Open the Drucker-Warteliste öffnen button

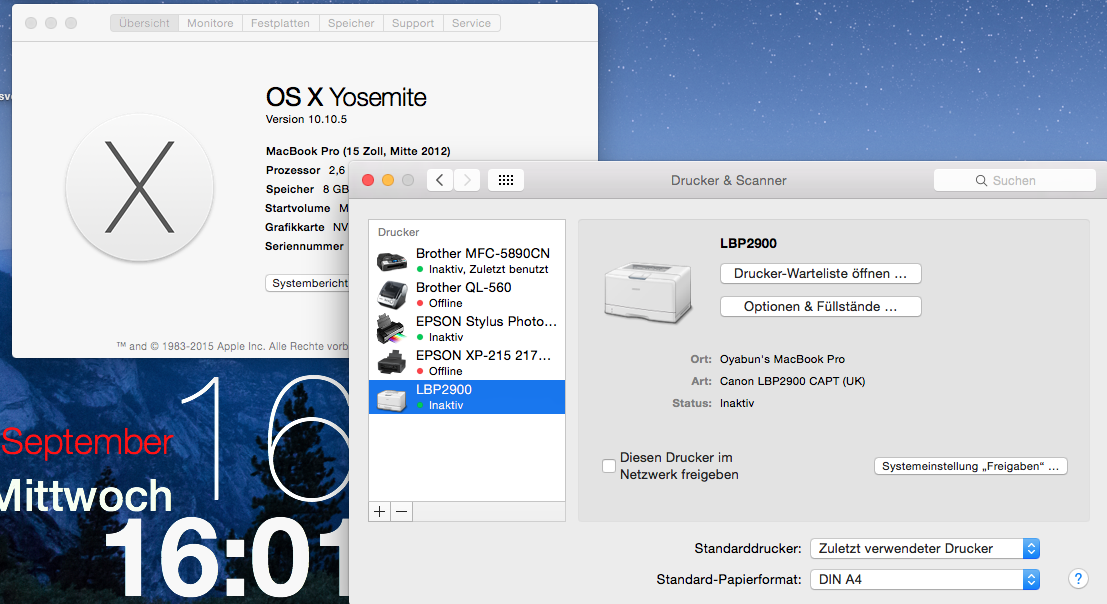pyautogui.click(x=820, y=274)
